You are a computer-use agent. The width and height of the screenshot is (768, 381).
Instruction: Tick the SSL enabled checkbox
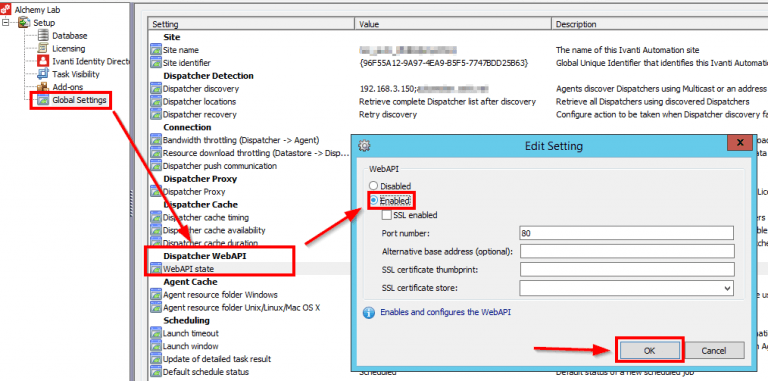coord(387,214)
